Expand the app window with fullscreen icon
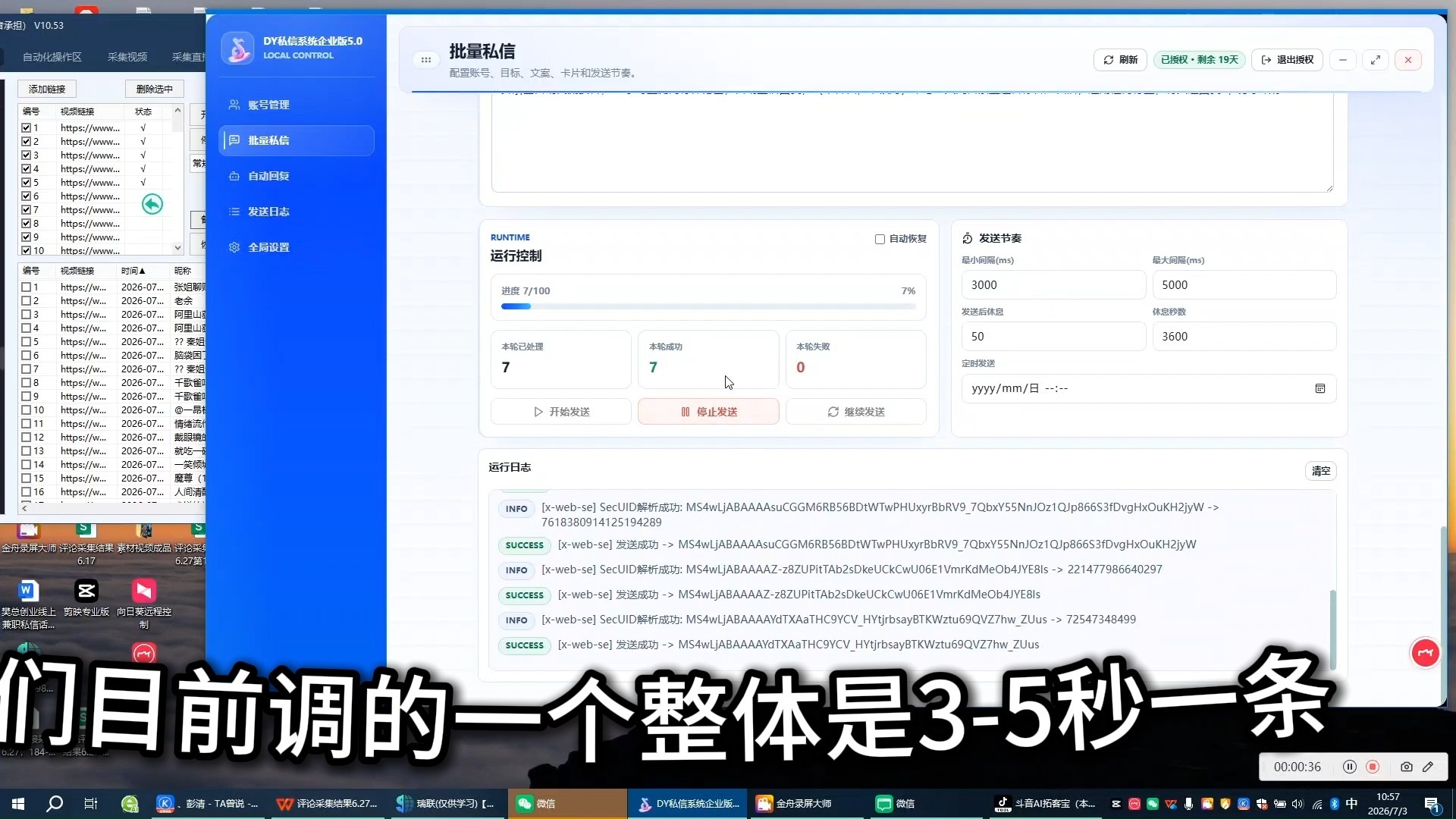Image resolution: width=1456 pixels, height=819 pixels. pos(1376,60)
